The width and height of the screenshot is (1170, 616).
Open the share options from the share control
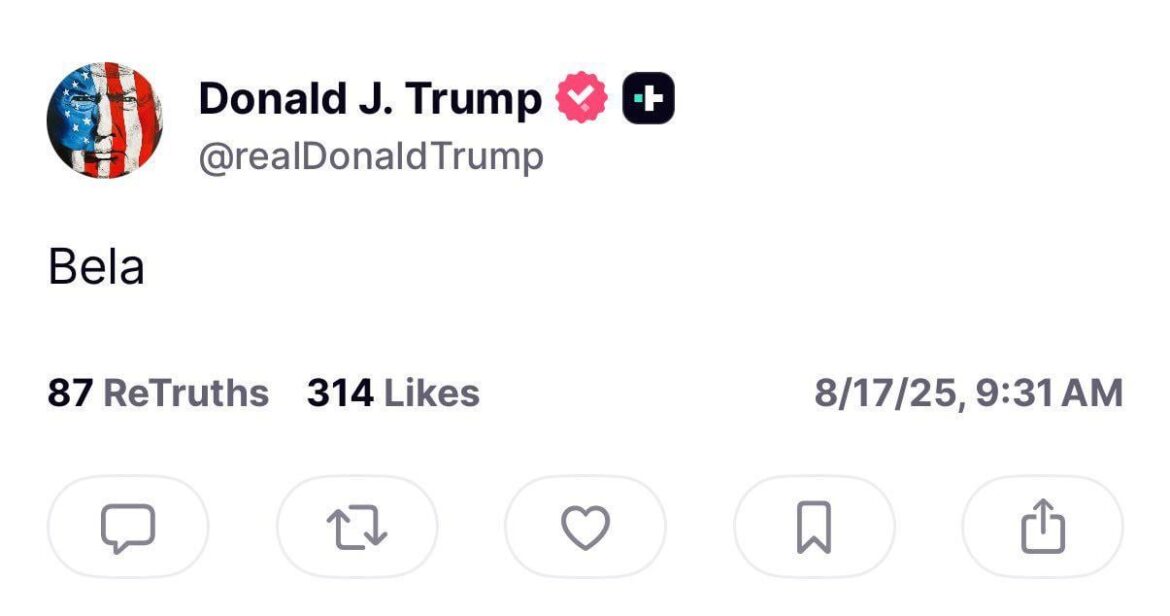pos(1043,527)
